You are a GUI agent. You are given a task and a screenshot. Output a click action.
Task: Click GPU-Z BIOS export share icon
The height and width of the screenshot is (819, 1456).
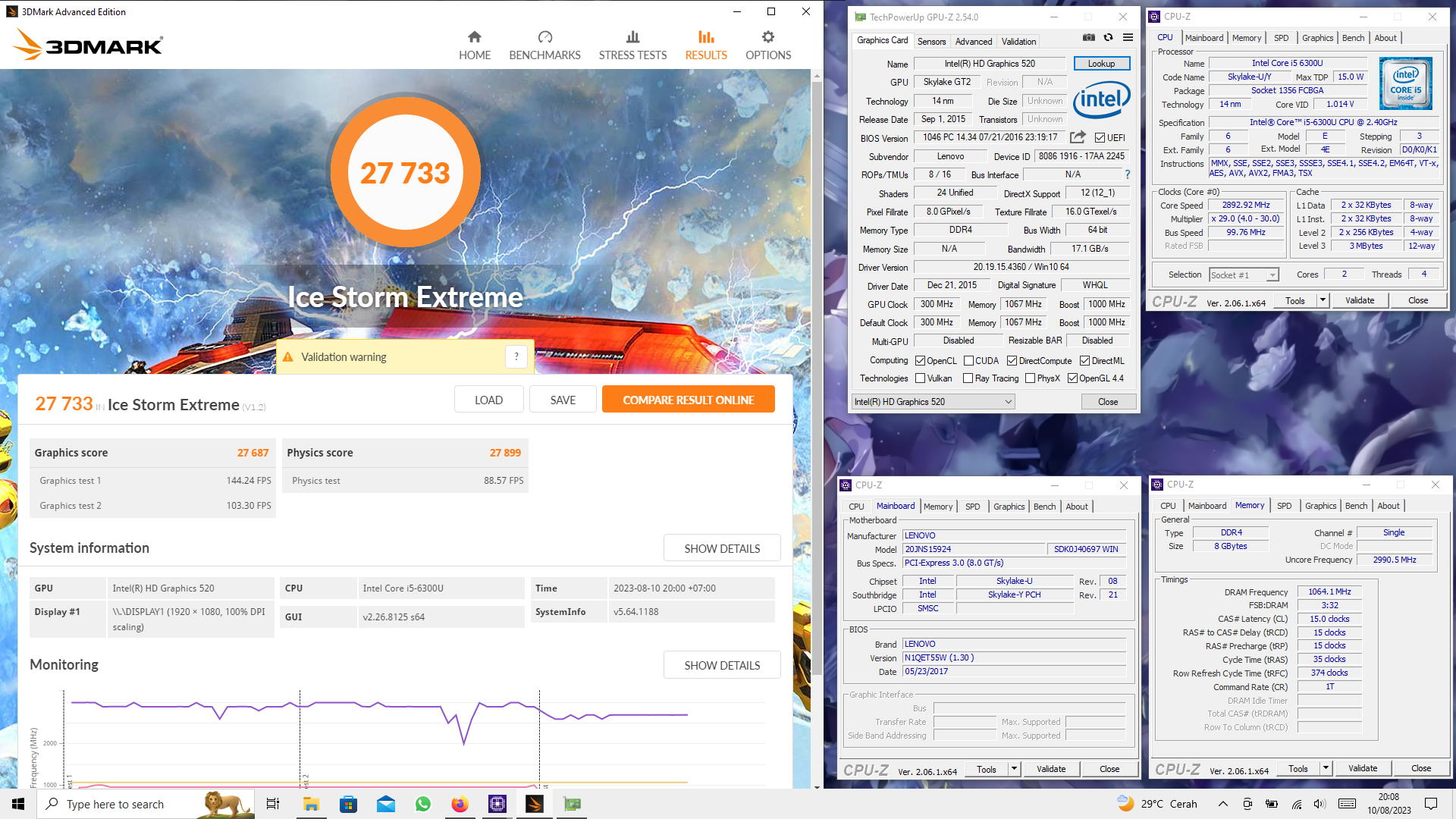[x=1078, y=137]
